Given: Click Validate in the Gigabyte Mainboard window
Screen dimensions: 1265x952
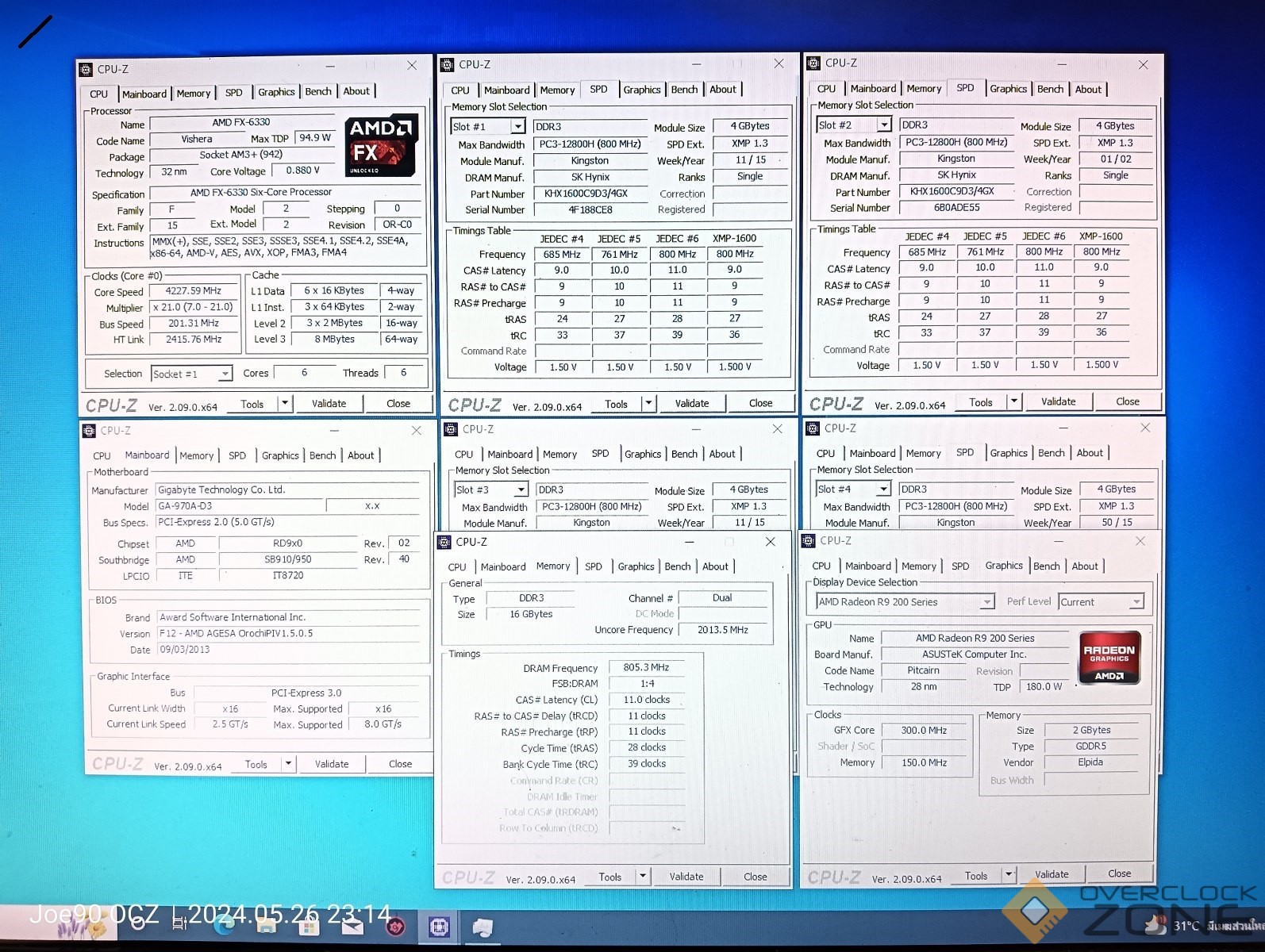Looking at the screenshot, I should click(x=332, y=764).
